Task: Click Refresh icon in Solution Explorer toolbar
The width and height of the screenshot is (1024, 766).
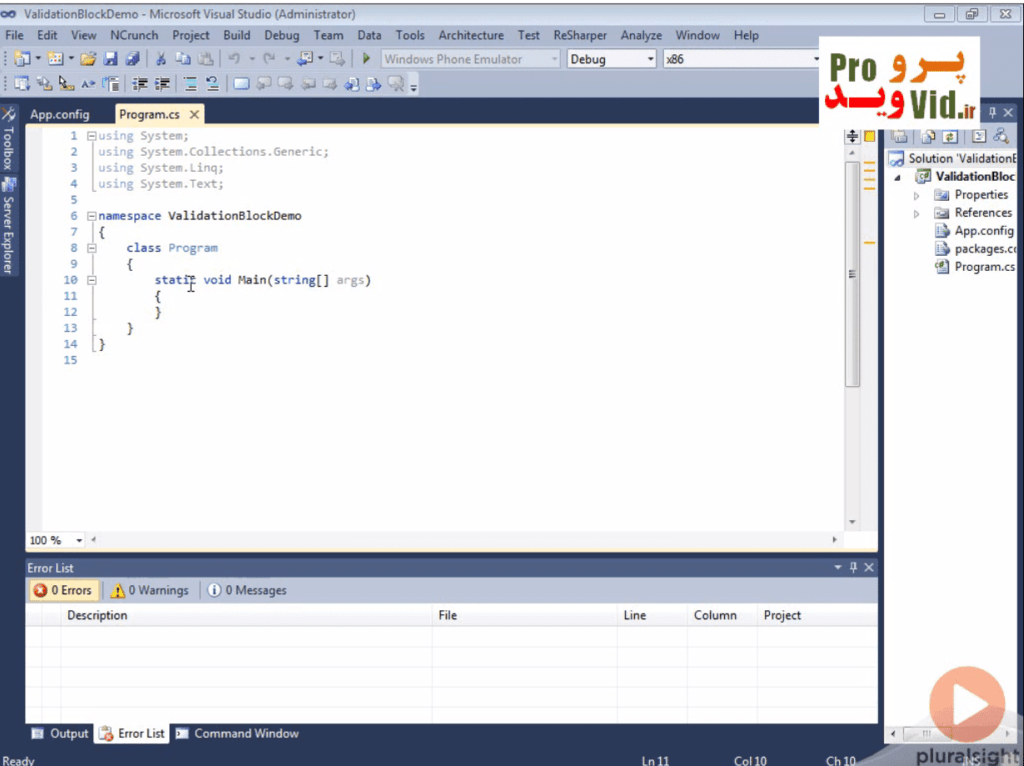Action: click(949, 136)
